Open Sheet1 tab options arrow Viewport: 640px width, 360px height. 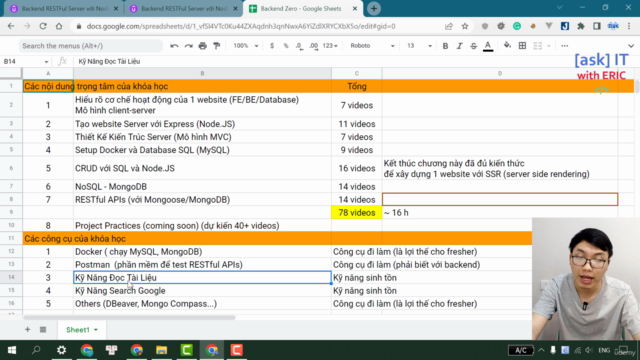point(96,330)
